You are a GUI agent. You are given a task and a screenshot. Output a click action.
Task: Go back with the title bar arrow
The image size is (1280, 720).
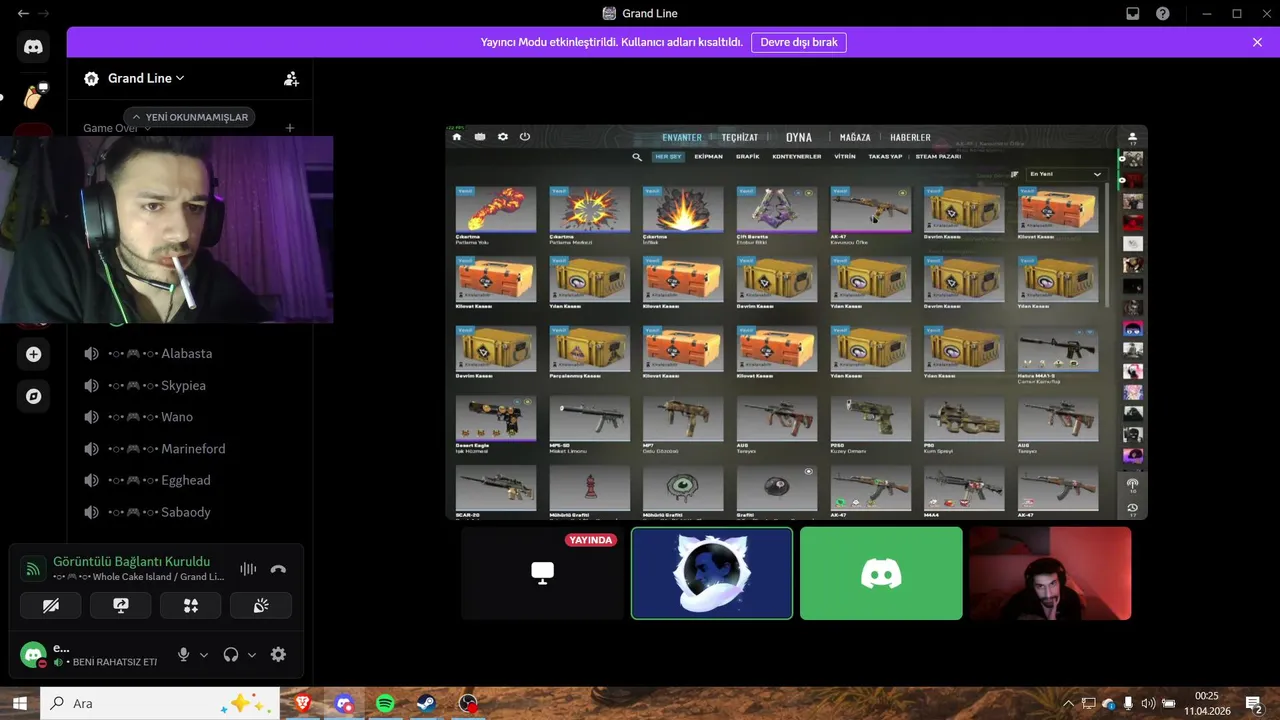(23, 13)
